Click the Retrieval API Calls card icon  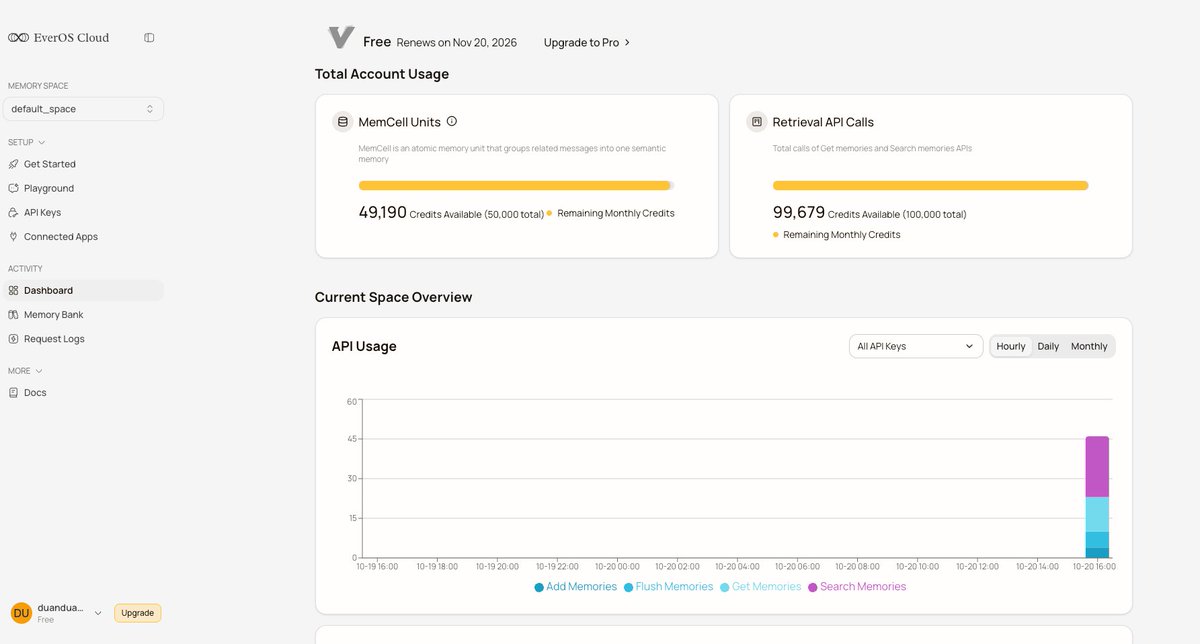[x=757, y=122]
